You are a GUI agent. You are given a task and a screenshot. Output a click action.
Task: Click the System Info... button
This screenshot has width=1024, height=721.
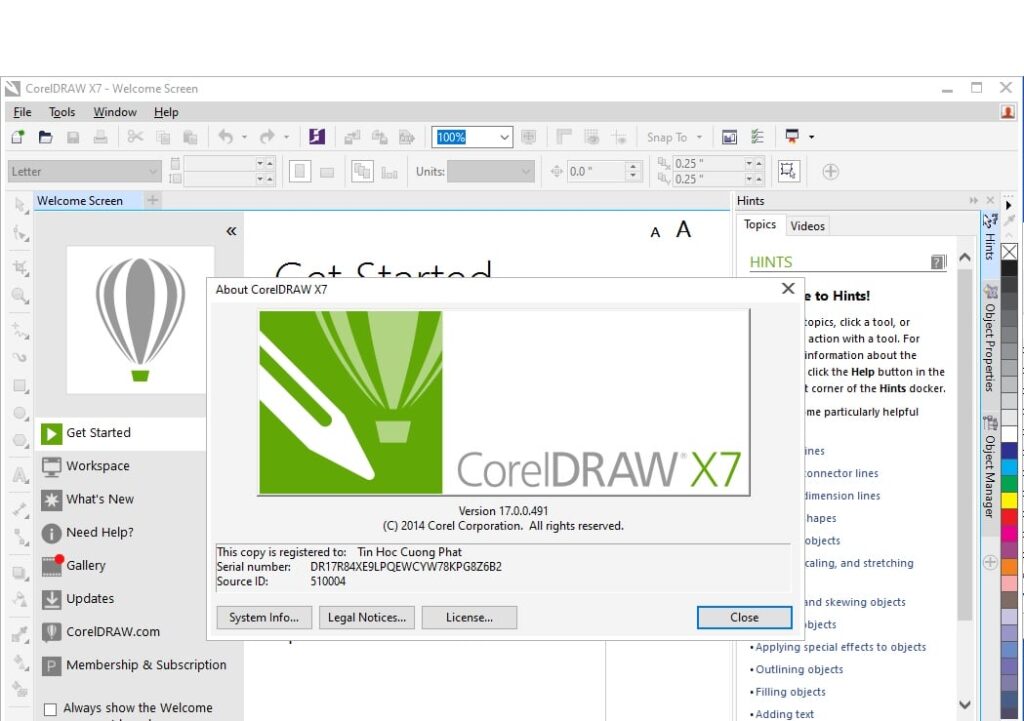[264, 618]
